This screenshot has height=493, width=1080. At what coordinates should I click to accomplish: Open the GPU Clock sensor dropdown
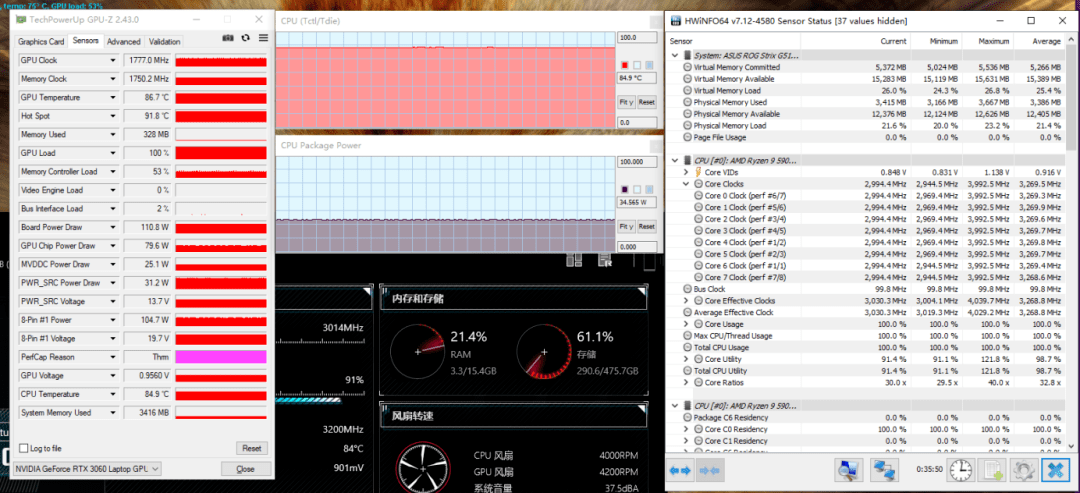(x=113, y=61)
